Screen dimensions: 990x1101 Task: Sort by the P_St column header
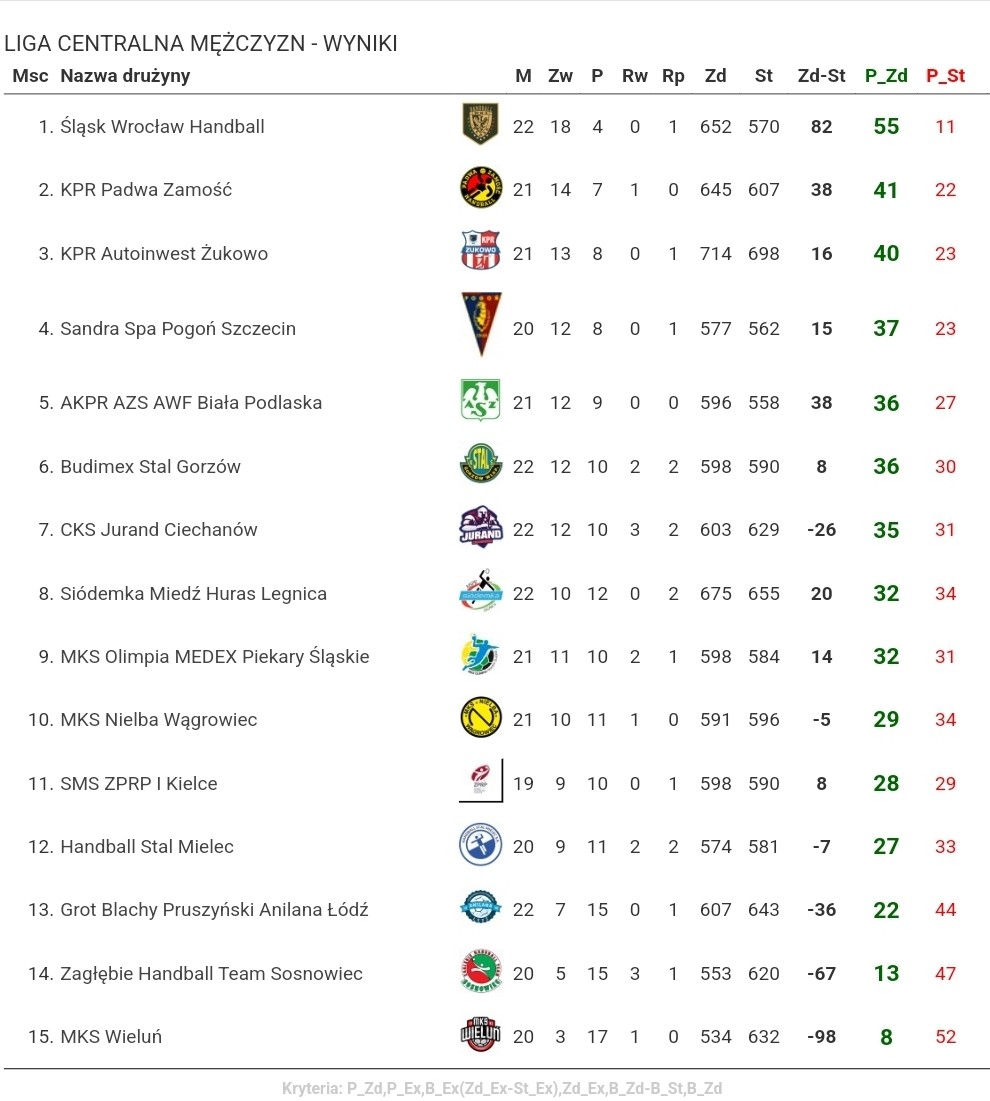945,76
